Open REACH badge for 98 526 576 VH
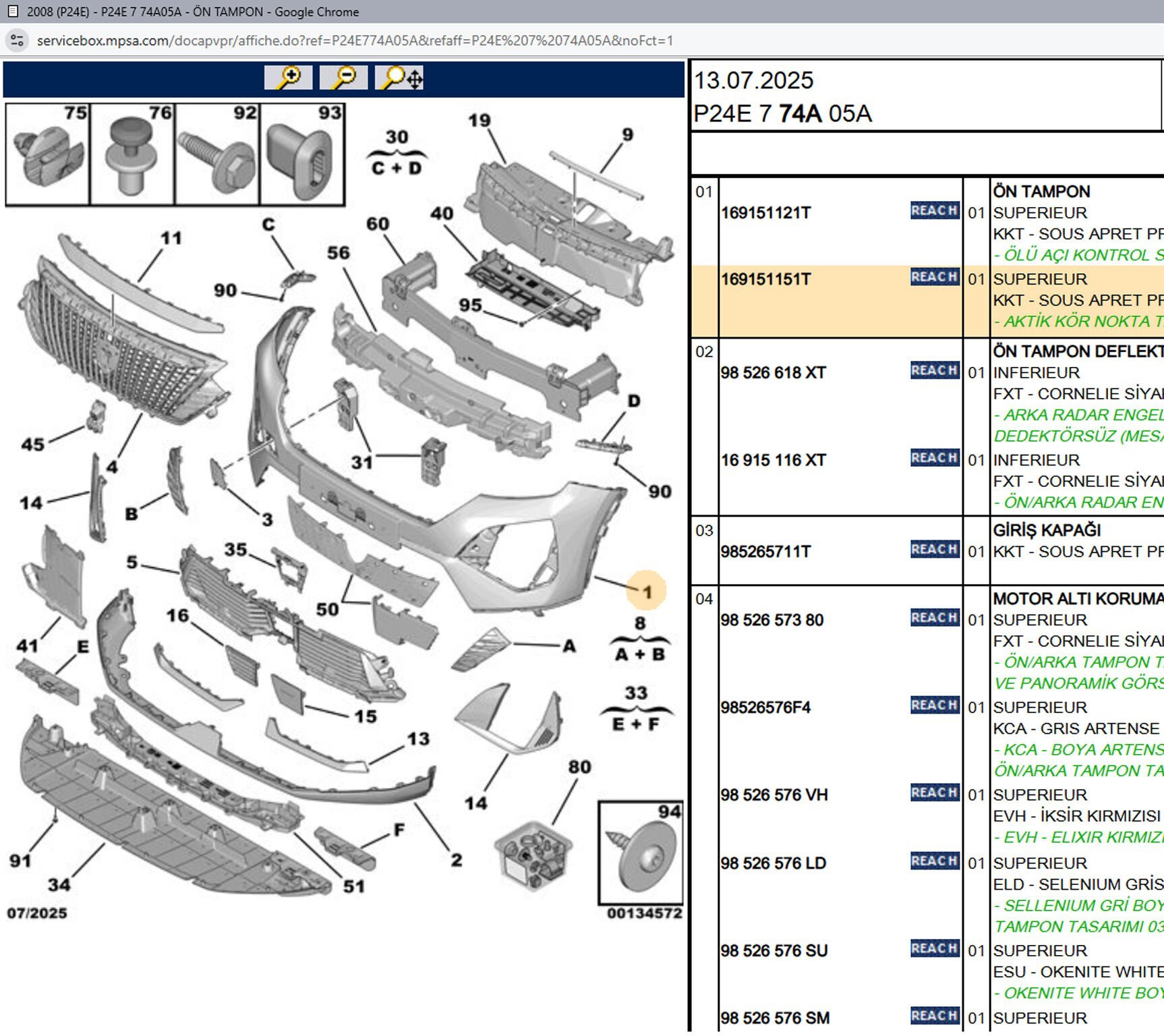Image resolution: width=1164 pixels, height=1036 pixels. point(934,793)
